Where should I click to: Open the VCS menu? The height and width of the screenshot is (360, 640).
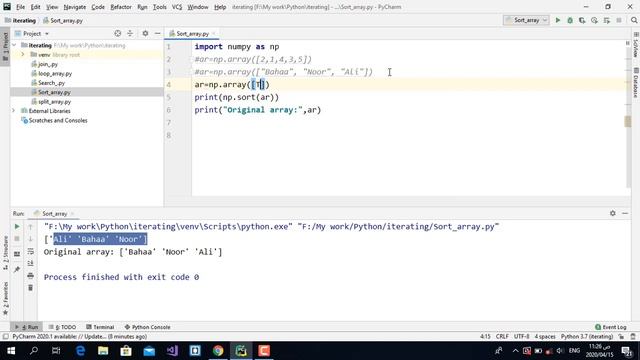pyautogui.click(x=177, y=7)
